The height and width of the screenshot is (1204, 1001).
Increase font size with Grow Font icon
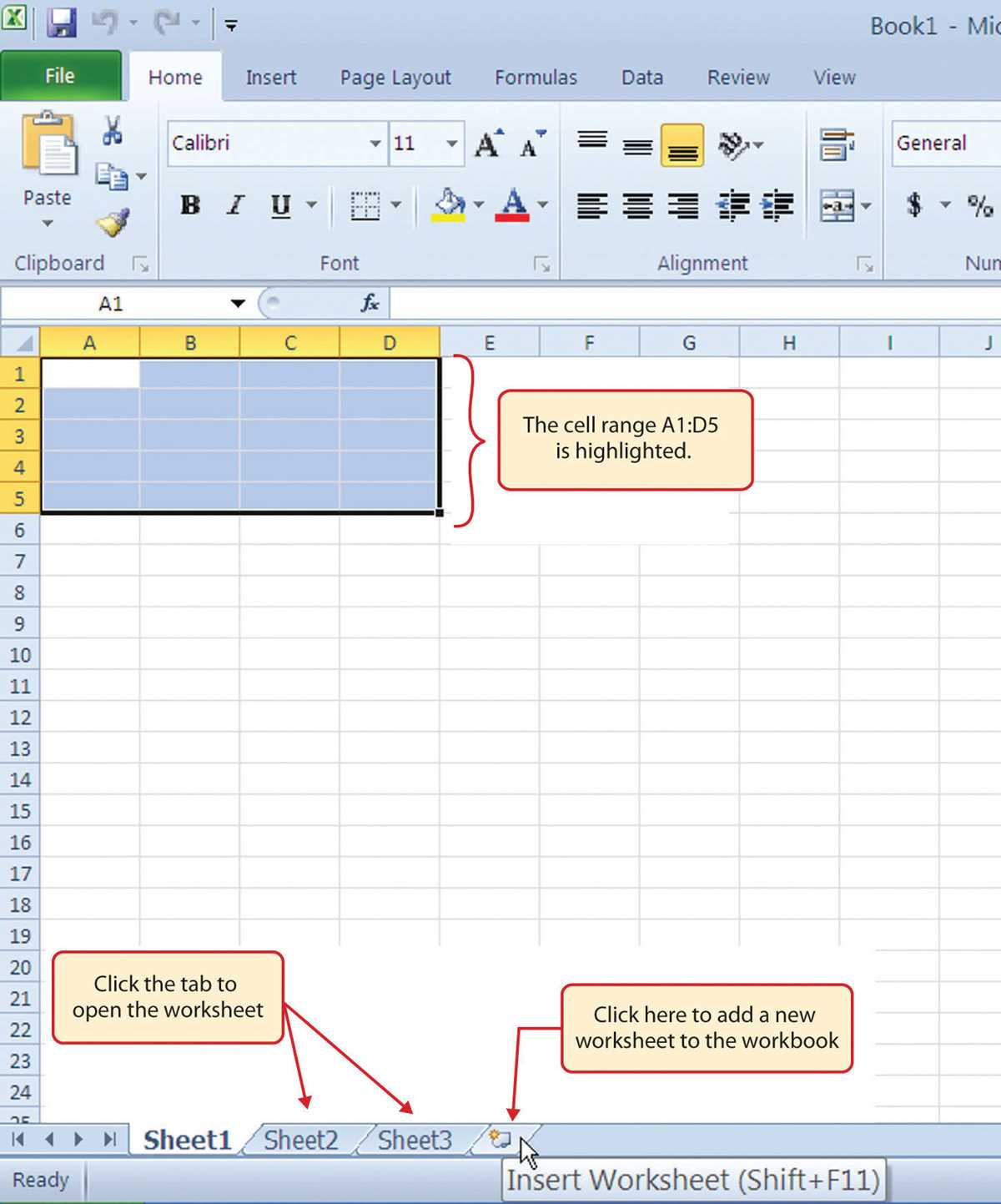coord(489,144)
